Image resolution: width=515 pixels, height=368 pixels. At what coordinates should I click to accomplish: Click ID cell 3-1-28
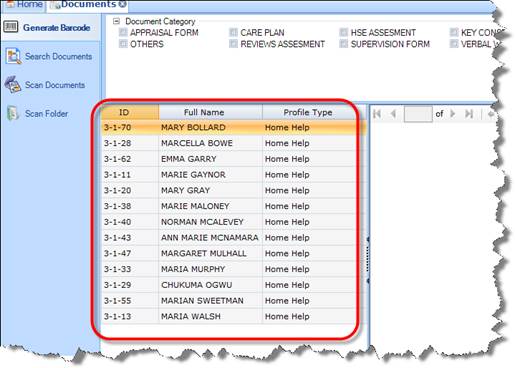(x=130, y=143)
